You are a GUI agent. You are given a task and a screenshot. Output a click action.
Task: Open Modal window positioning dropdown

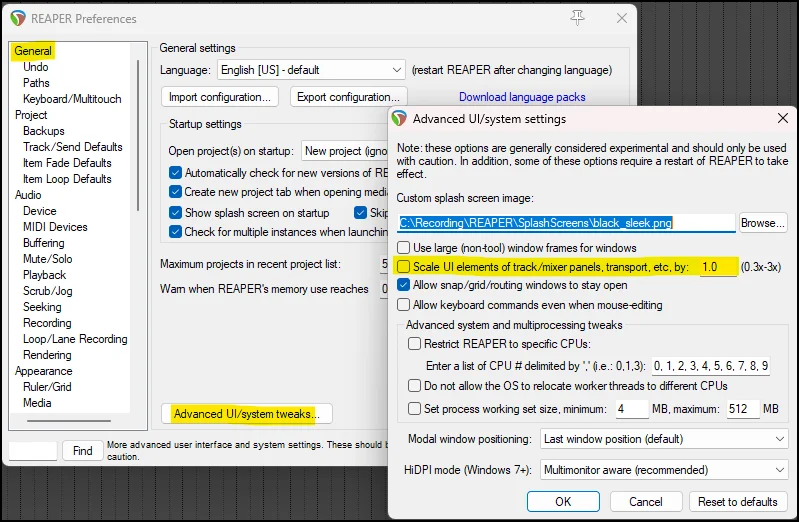664,439
